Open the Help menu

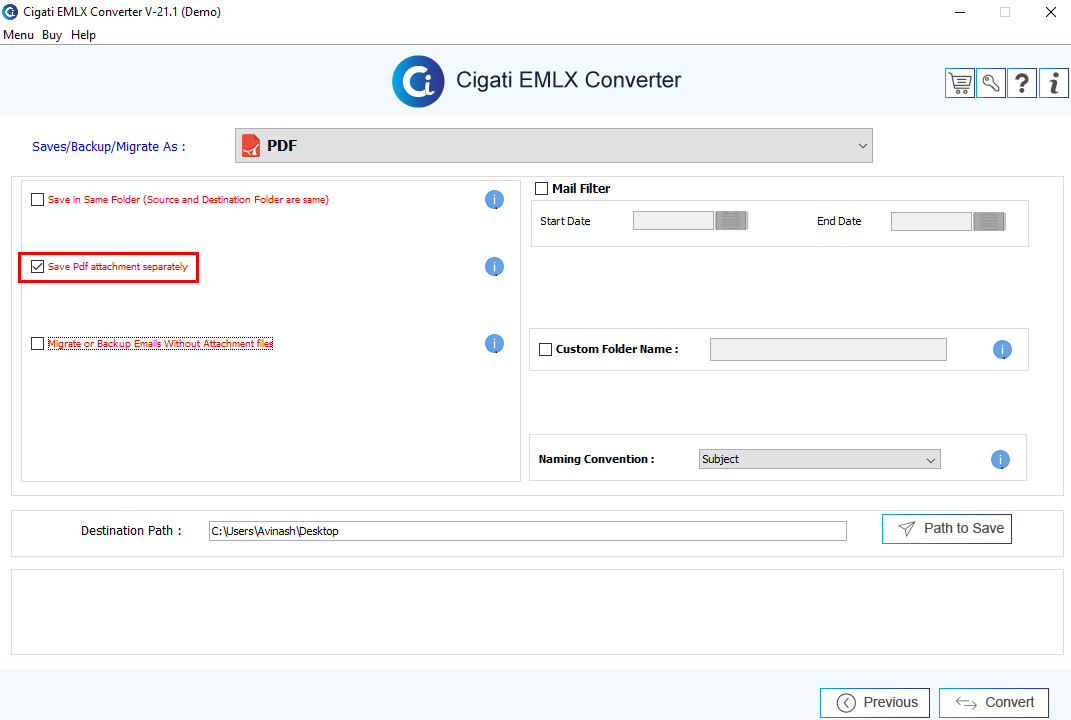[x=83, y=35]
